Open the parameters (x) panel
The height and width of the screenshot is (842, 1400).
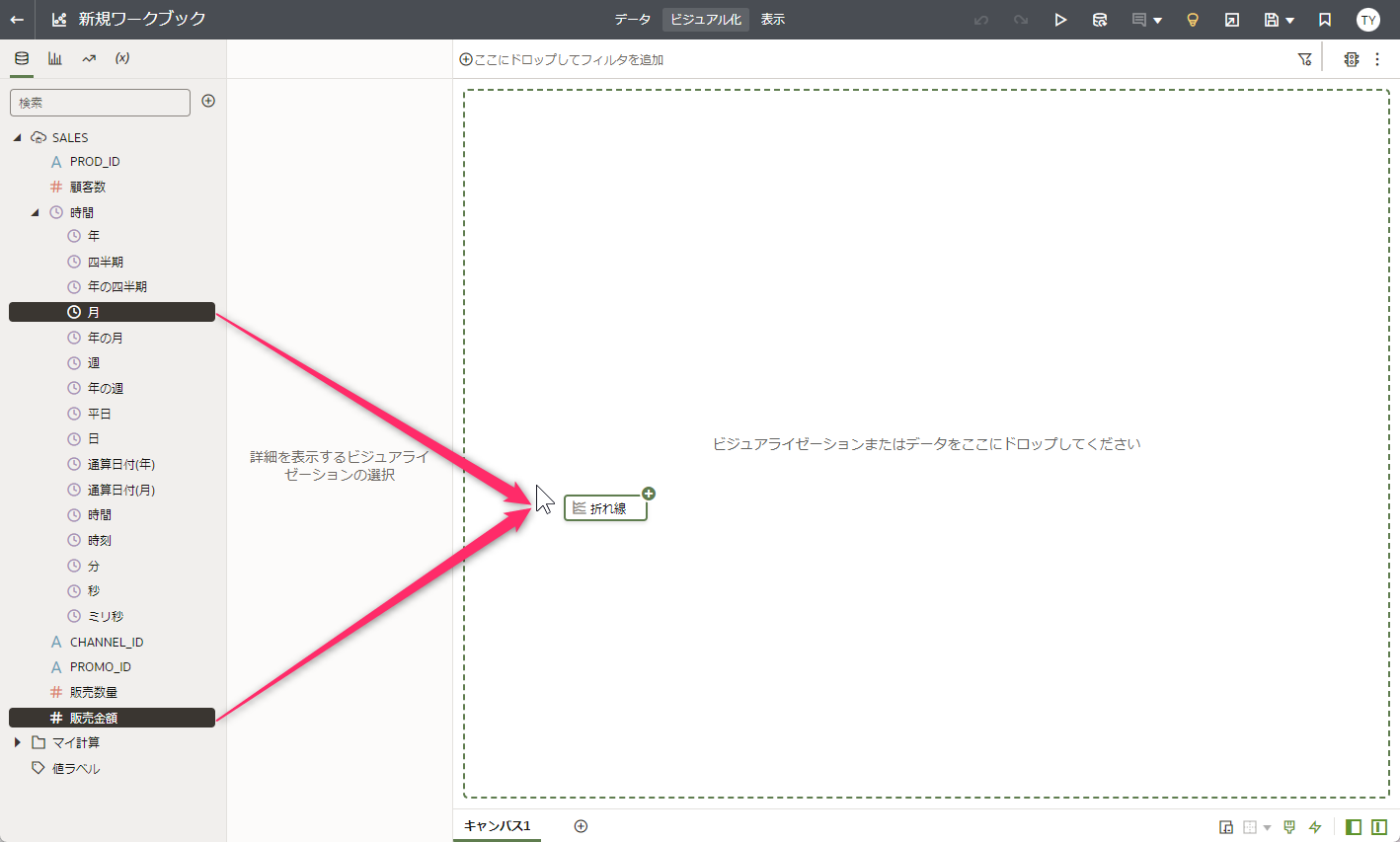pyautogui.click(x=122, y=58)
